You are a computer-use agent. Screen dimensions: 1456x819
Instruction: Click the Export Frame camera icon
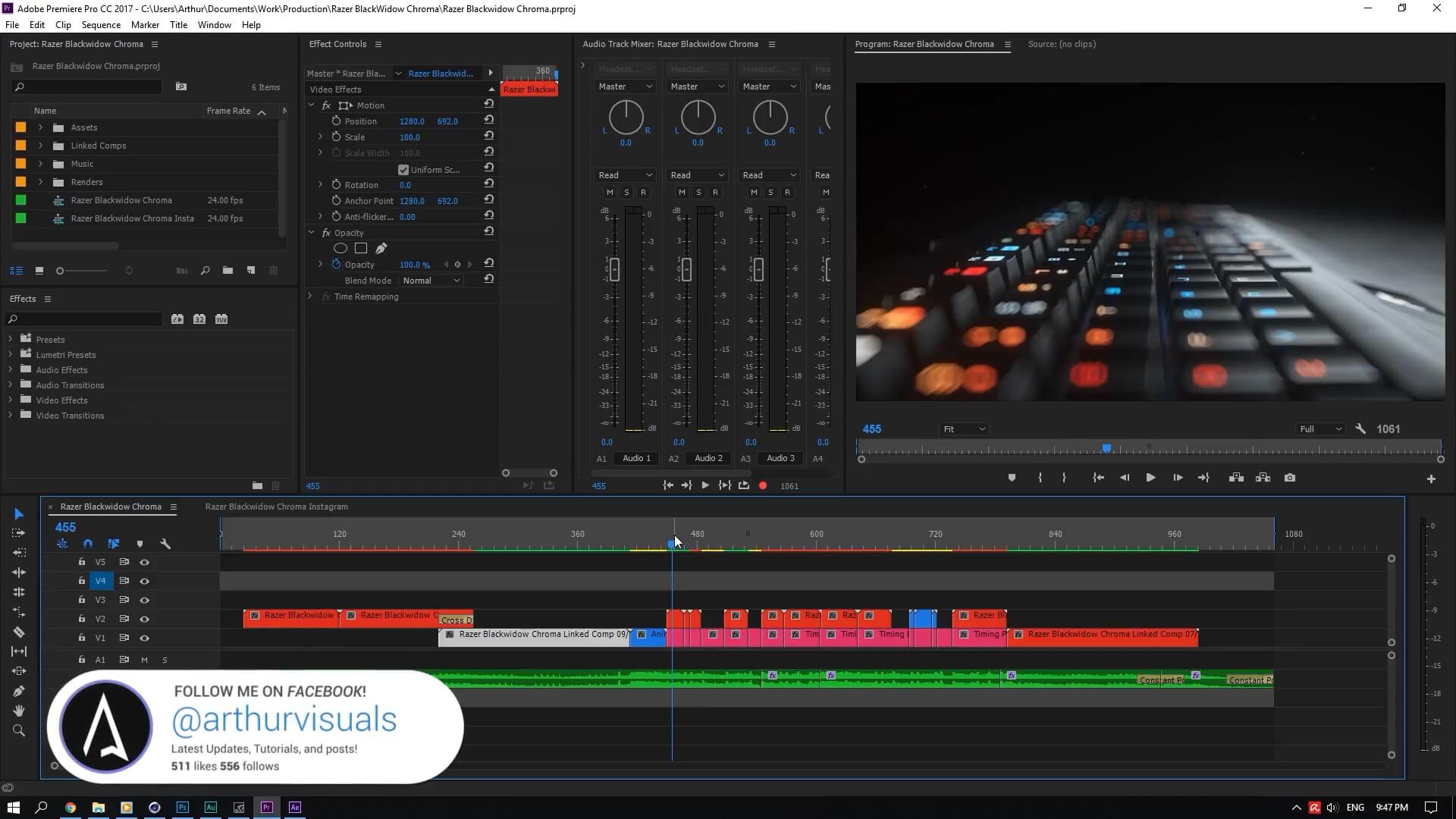[1290, 478]
